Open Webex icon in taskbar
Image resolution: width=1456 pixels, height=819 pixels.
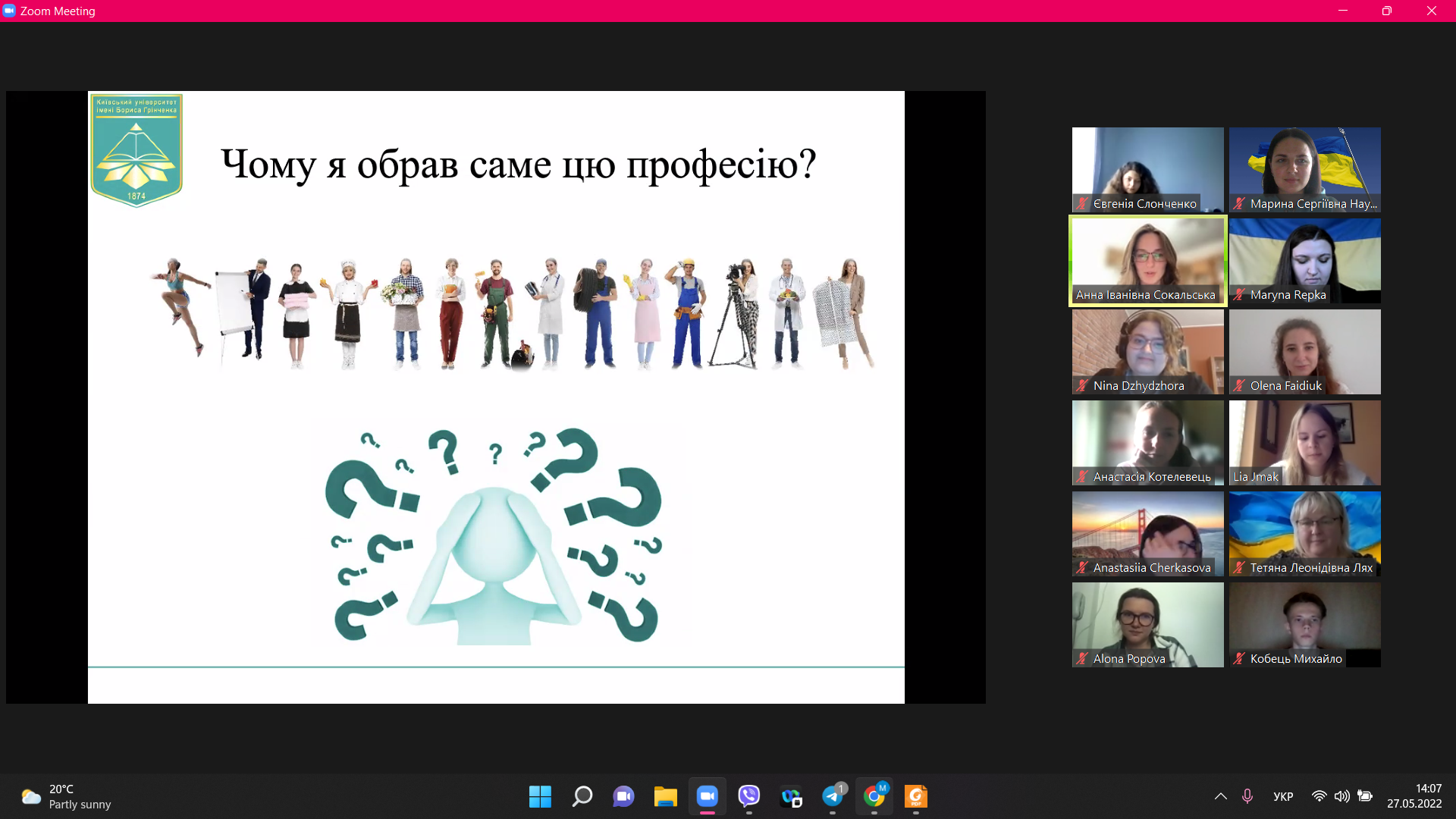(x=791, y=796)
